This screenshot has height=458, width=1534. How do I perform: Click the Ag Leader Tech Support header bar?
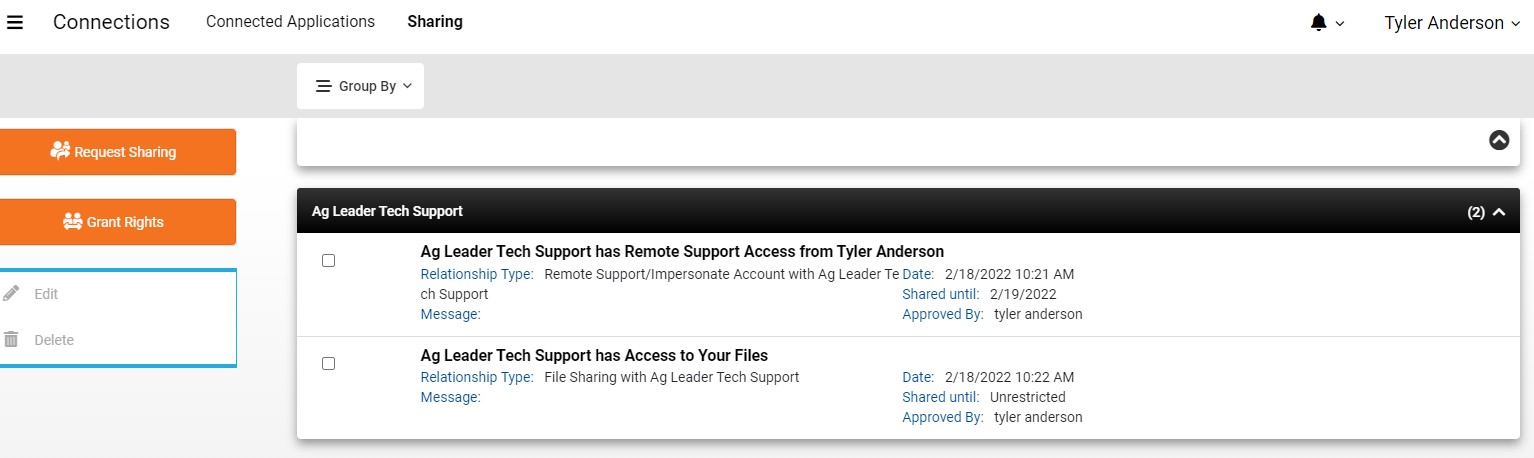[x=908, y=211]
